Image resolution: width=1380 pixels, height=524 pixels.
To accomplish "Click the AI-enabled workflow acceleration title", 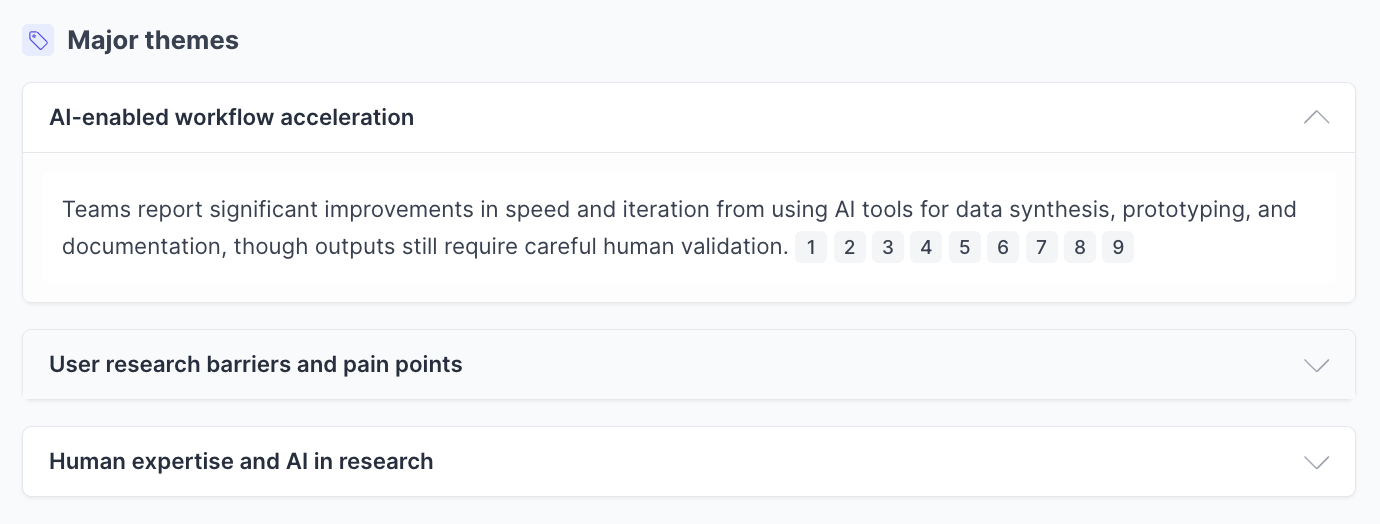I will (231, 117).
